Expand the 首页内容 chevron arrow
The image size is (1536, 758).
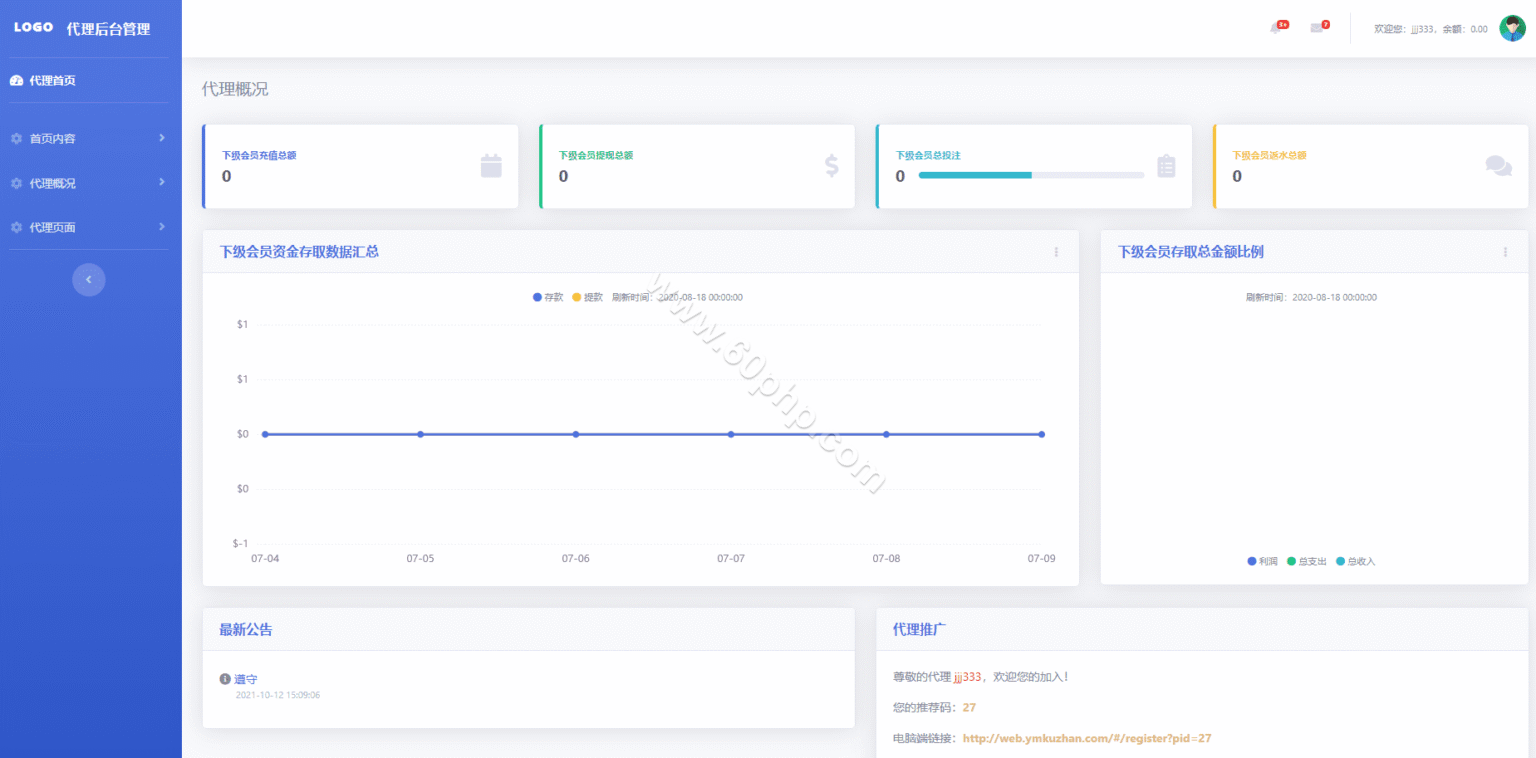pos(162,138)
